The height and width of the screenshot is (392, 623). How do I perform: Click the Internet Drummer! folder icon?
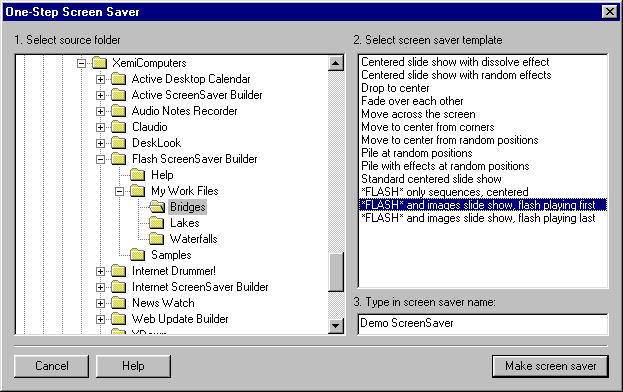[118, 271]
